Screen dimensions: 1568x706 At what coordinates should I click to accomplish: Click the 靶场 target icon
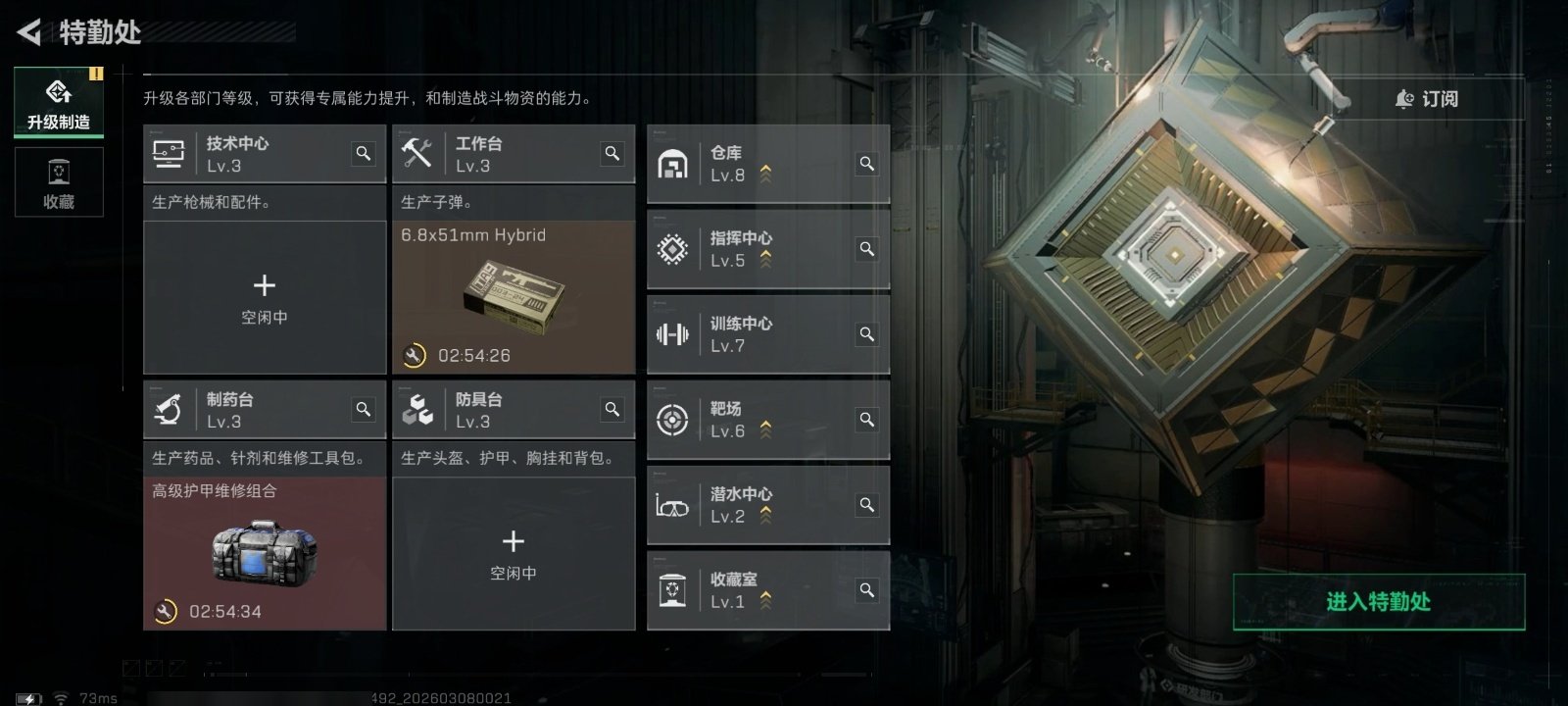coord(672,420)
